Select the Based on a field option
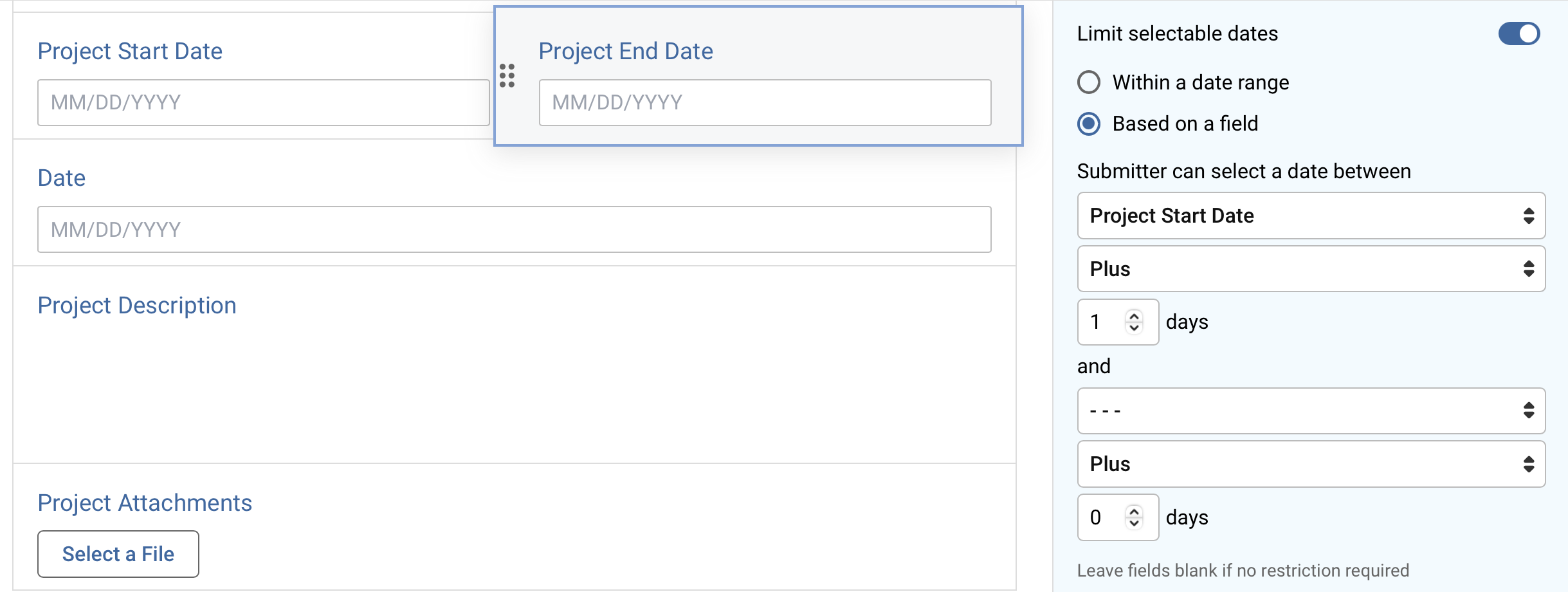This screenshot has width=1568, height=592. pyautogui.click(x=1088, y=124)
